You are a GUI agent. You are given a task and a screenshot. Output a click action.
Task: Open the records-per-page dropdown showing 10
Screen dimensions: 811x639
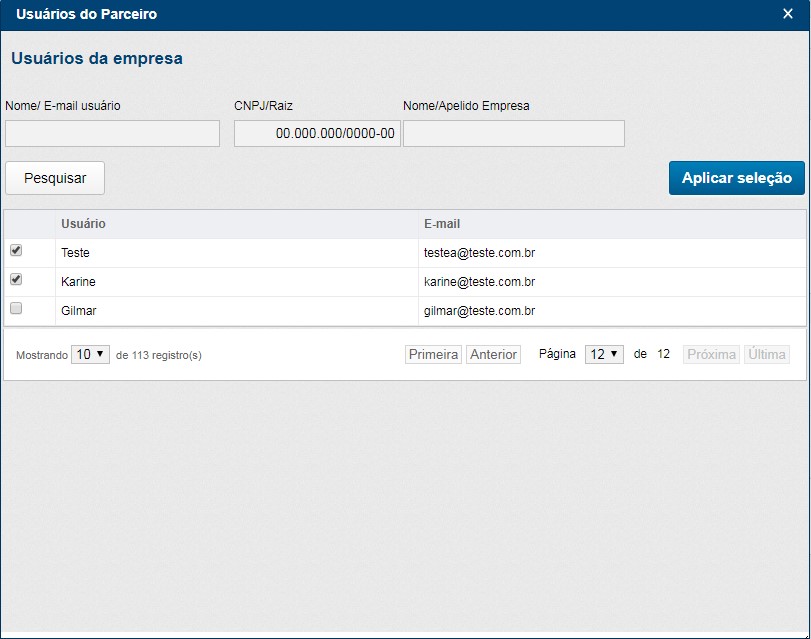90,355
